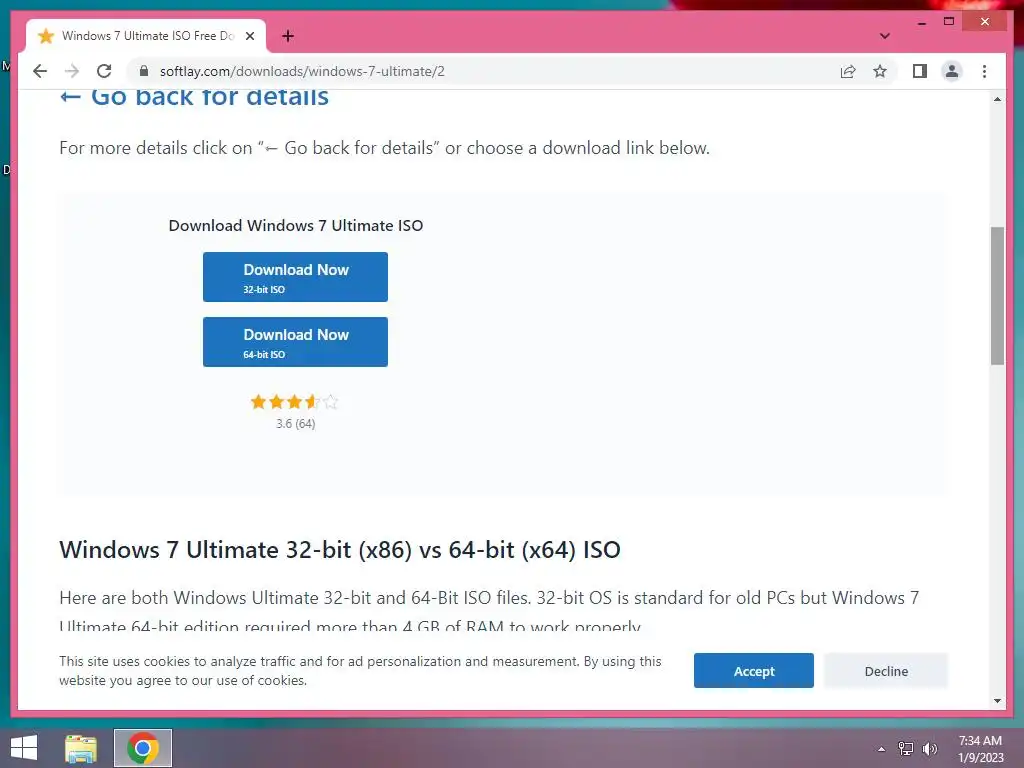Screen dimensions: 1024x768
Task: Click the volume speaker tray icon
Action: tap(930, 749)
